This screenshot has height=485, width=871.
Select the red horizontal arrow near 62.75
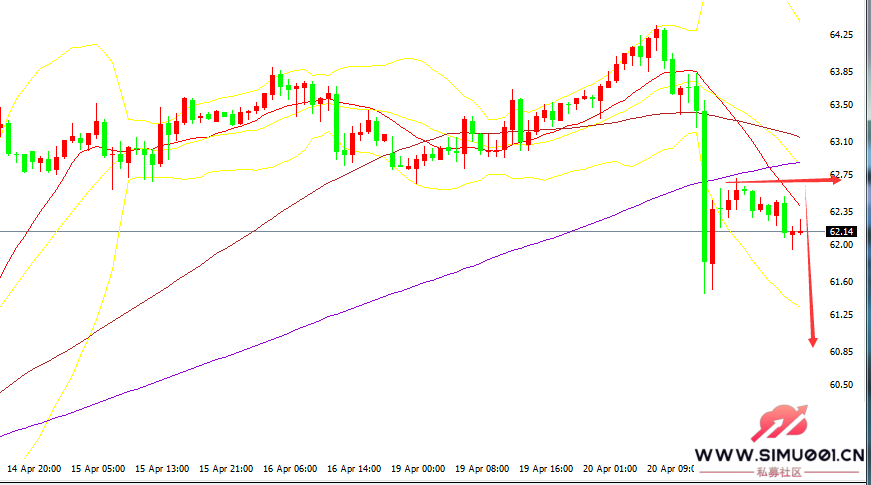click(790, 180)
